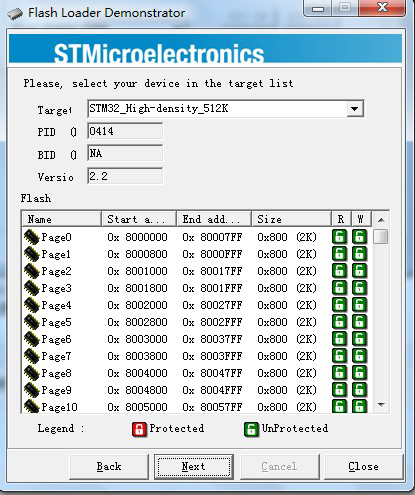This screenshot has width=415, height=495.
Task: Sort flash list by Name column
Action: (62, 219)
